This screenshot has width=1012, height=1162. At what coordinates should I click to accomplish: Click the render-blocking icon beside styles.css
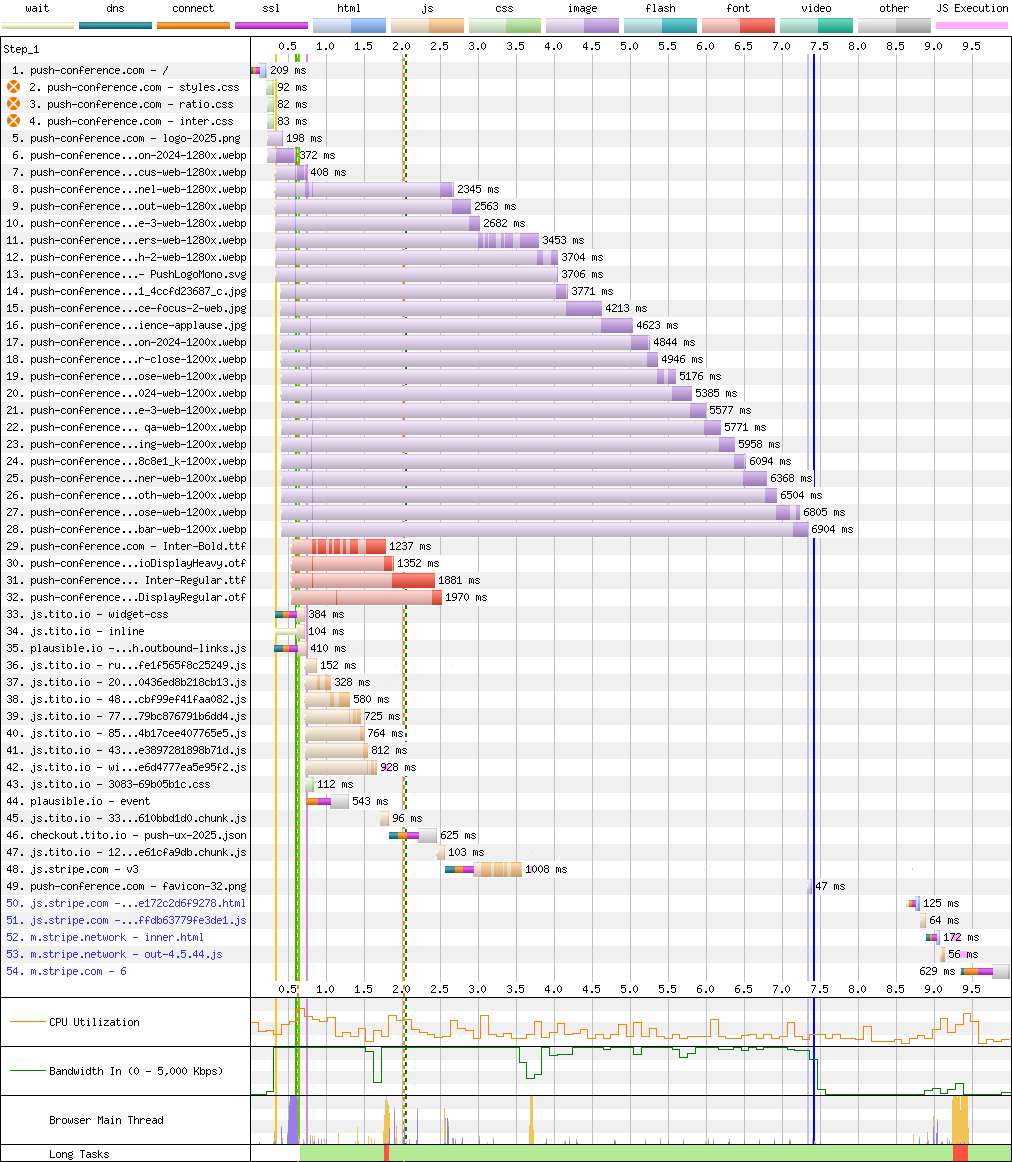13,87
